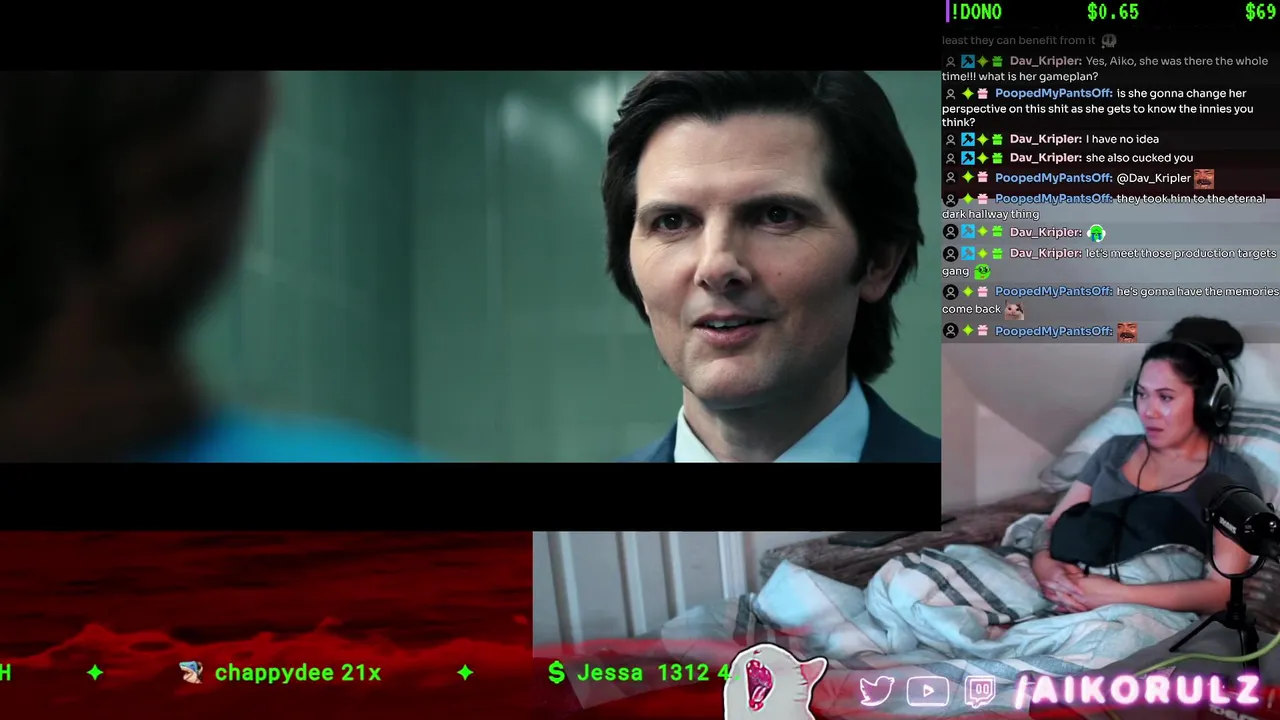
Task: Click the cat emote after 'come back'
Action: coord(1014,310)
